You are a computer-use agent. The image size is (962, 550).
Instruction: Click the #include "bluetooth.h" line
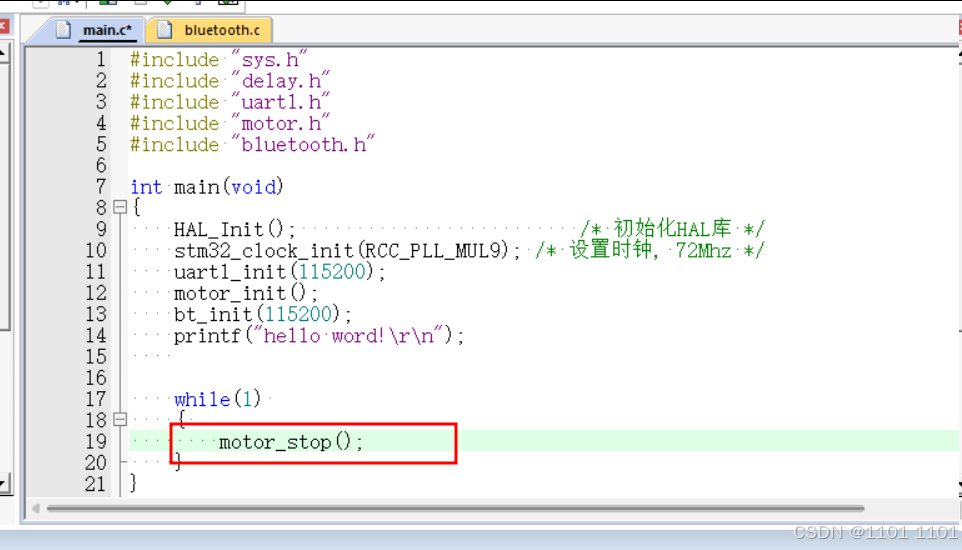pos(252,144)
